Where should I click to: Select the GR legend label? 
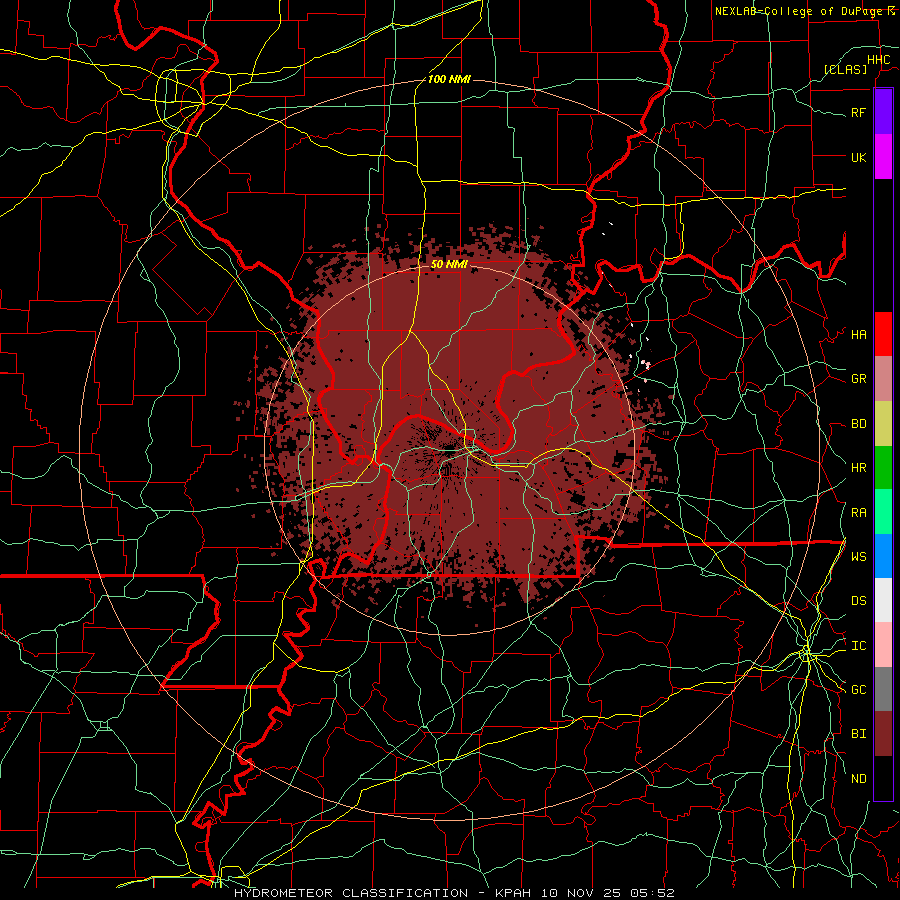coord(858,379)
